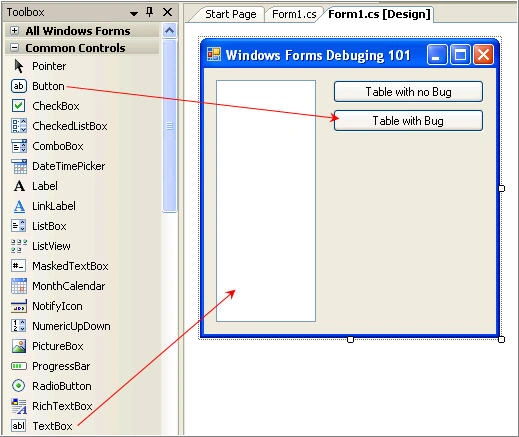Select the MonthCalendar label in Toolbox
This screenshot has height=437, width=519.
pos(69,286)
